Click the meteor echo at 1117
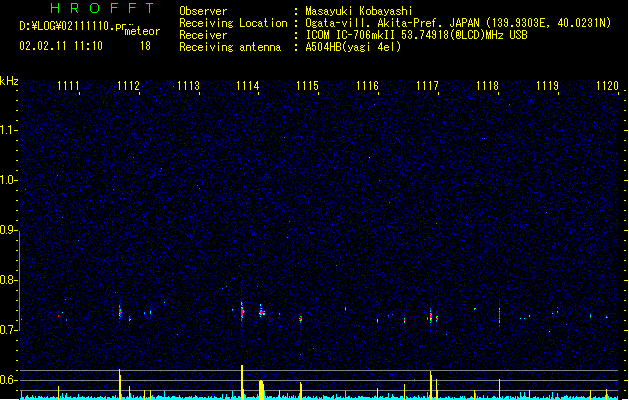 click(x=431, y=317)
